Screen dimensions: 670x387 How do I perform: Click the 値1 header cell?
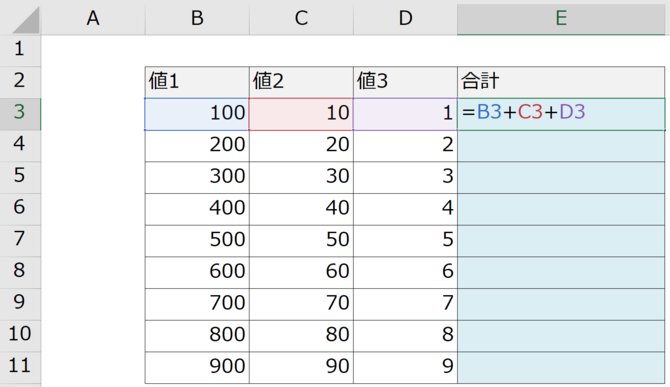(x=197, y=82)
